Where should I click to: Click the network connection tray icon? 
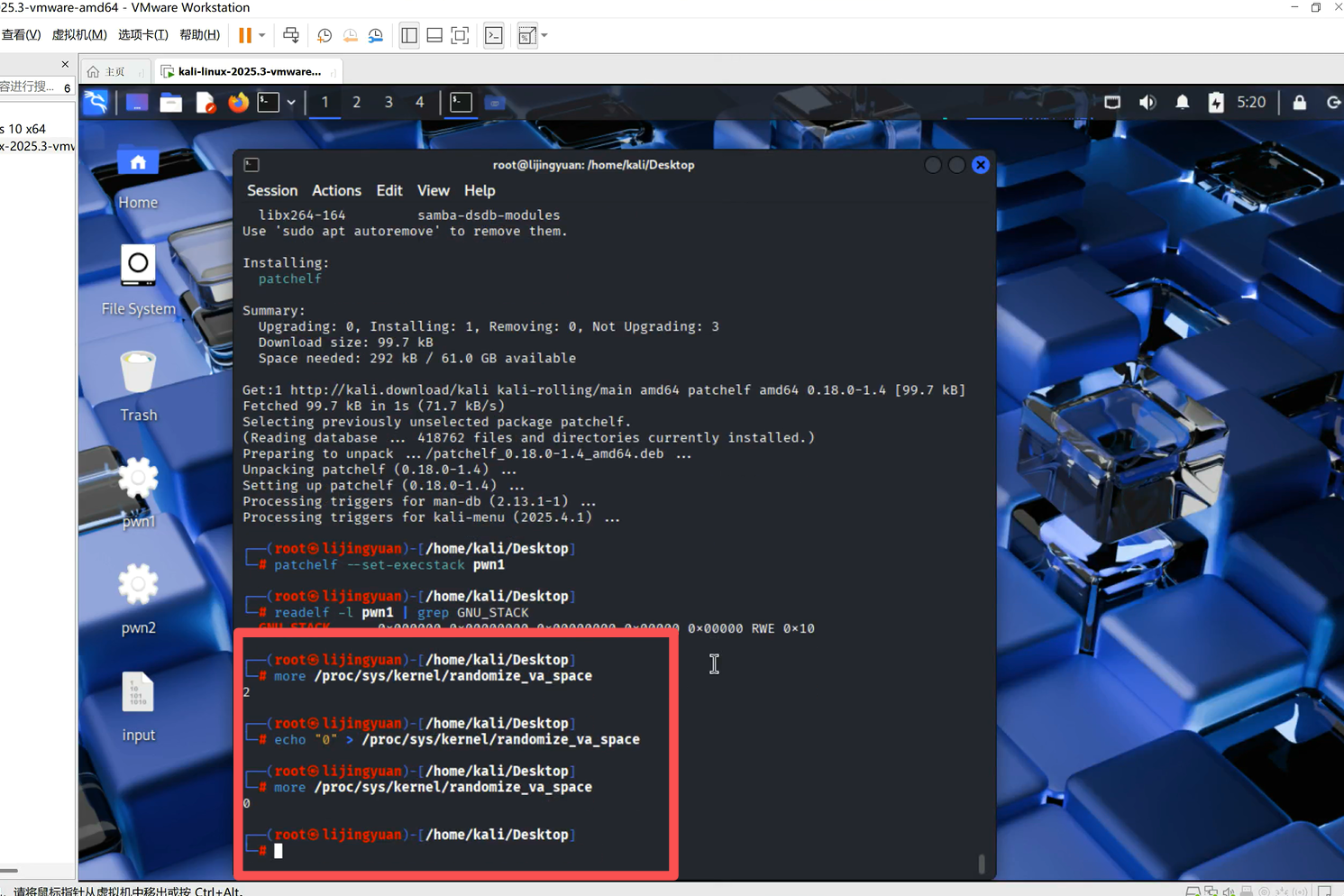pos(1112,103)
